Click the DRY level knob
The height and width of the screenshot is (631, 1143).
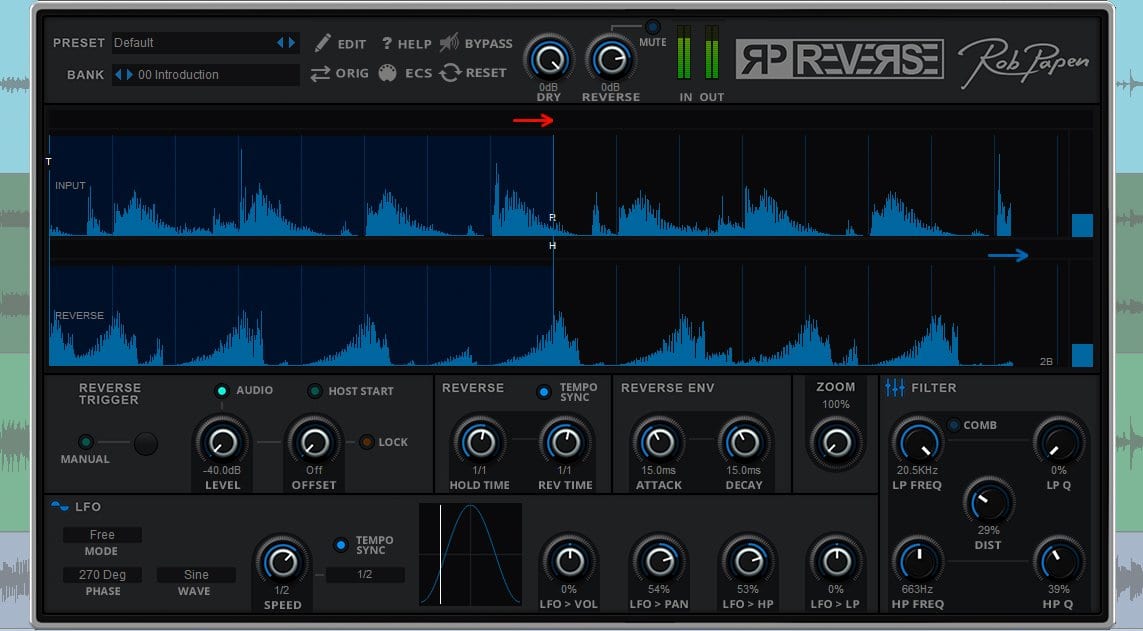point(548,59)
